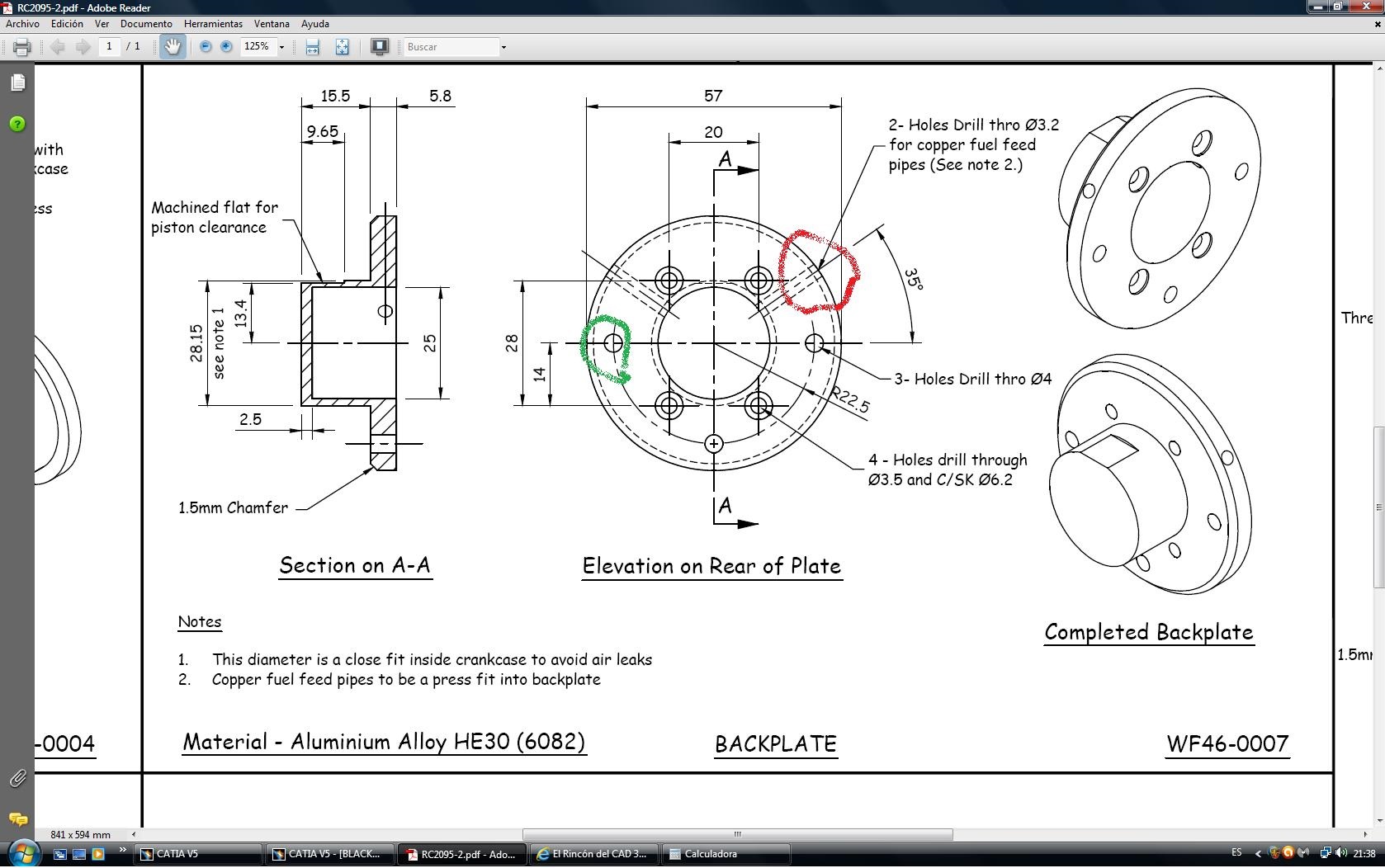This screenshot has height=868, width=1385.
Task: Click the Windows Start button
Action: pyautogui.click(x=23, y=853)
